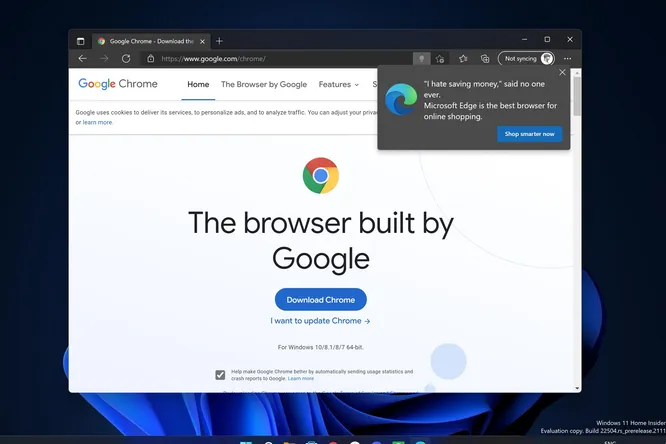This screenshot has height=444, width=666.
Task: Minimize the Edge browser window
Action: 525,40
